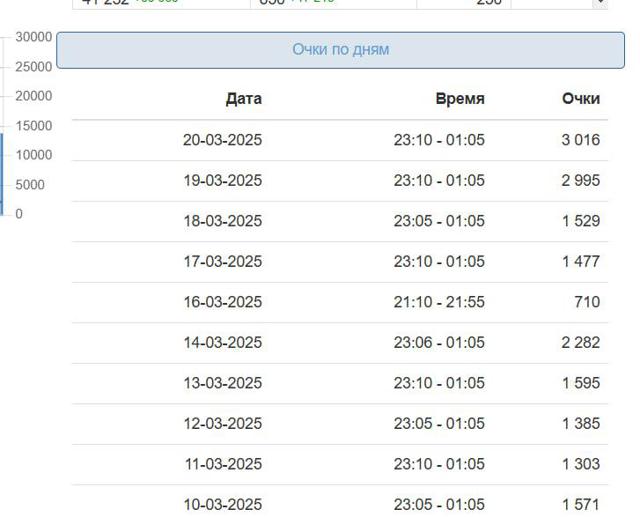Click the 2 995 points value

[580, 180]
